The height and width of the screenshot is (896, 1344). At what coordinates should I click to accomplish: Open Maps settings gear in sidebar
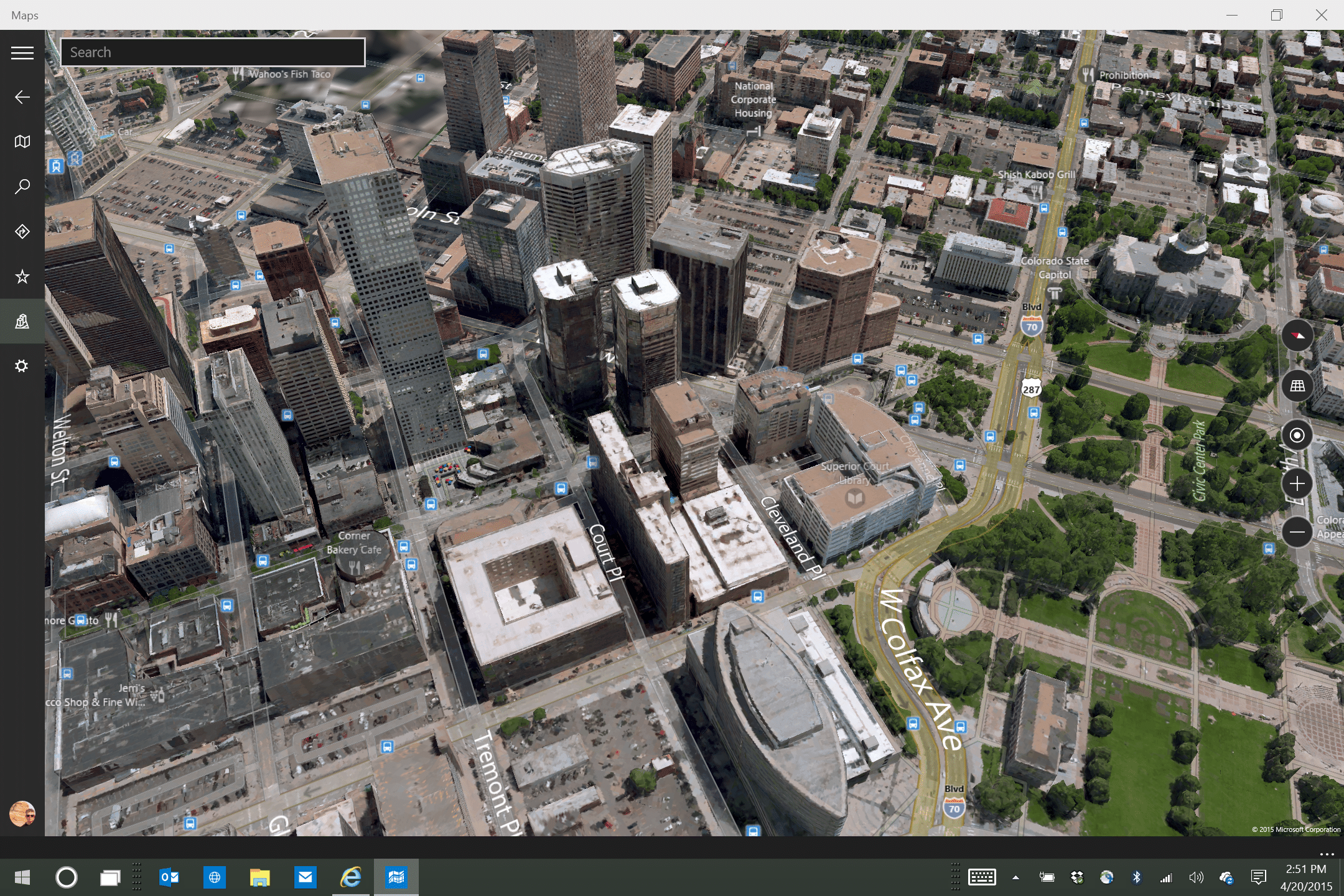[22, 366]
